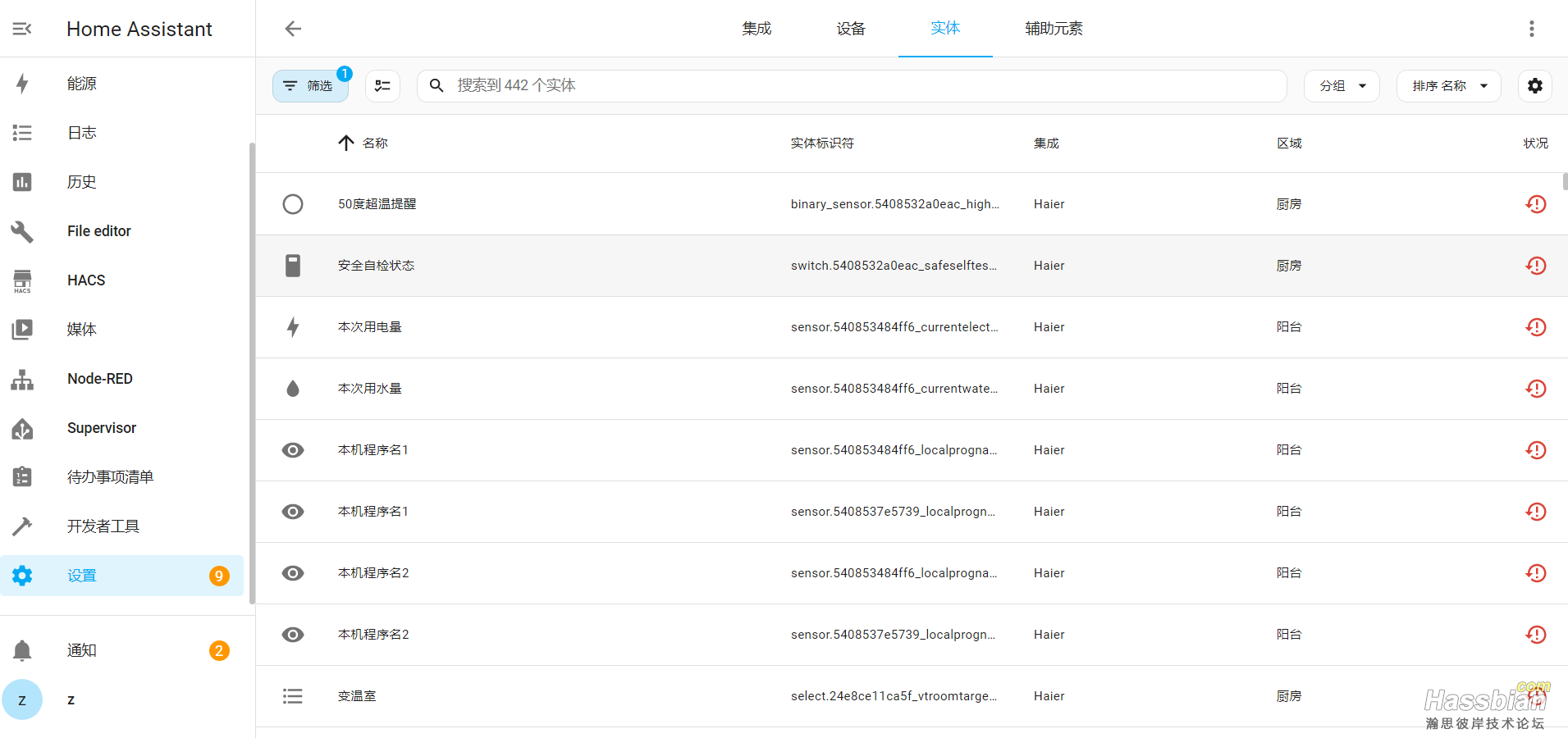The image size is (1568, 738).
Task: Click status icon for 50度超温提醒 row
Action: coord(1535,204)
